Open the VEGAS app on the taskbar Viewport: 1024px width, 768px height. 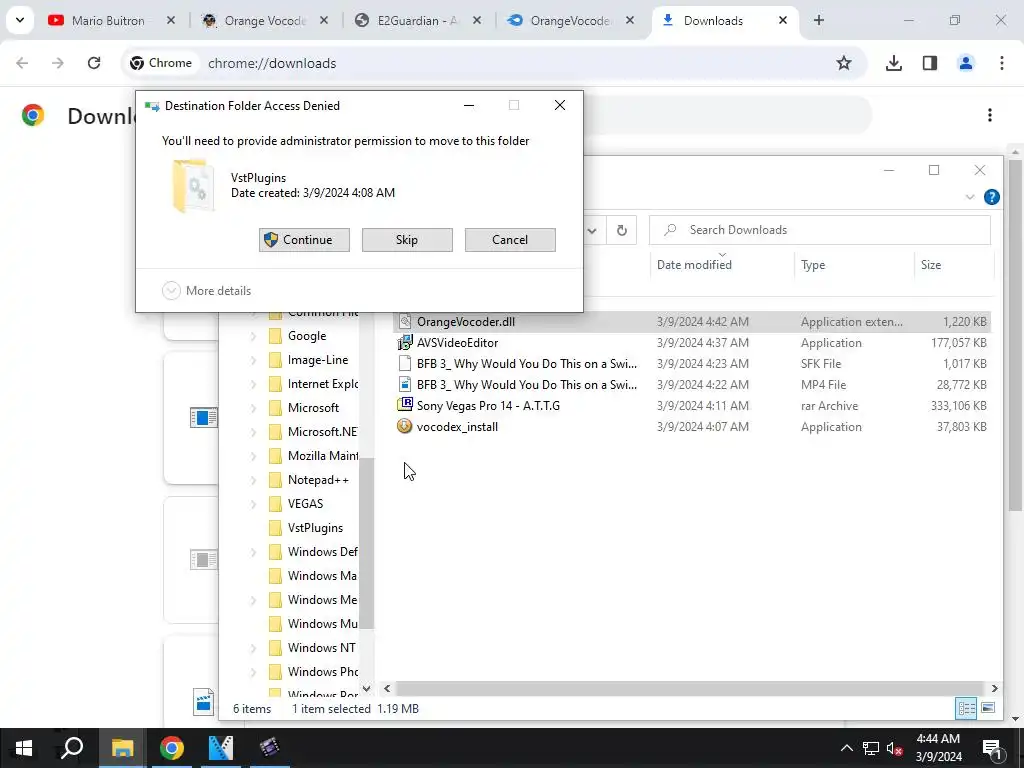pos(221,748)
